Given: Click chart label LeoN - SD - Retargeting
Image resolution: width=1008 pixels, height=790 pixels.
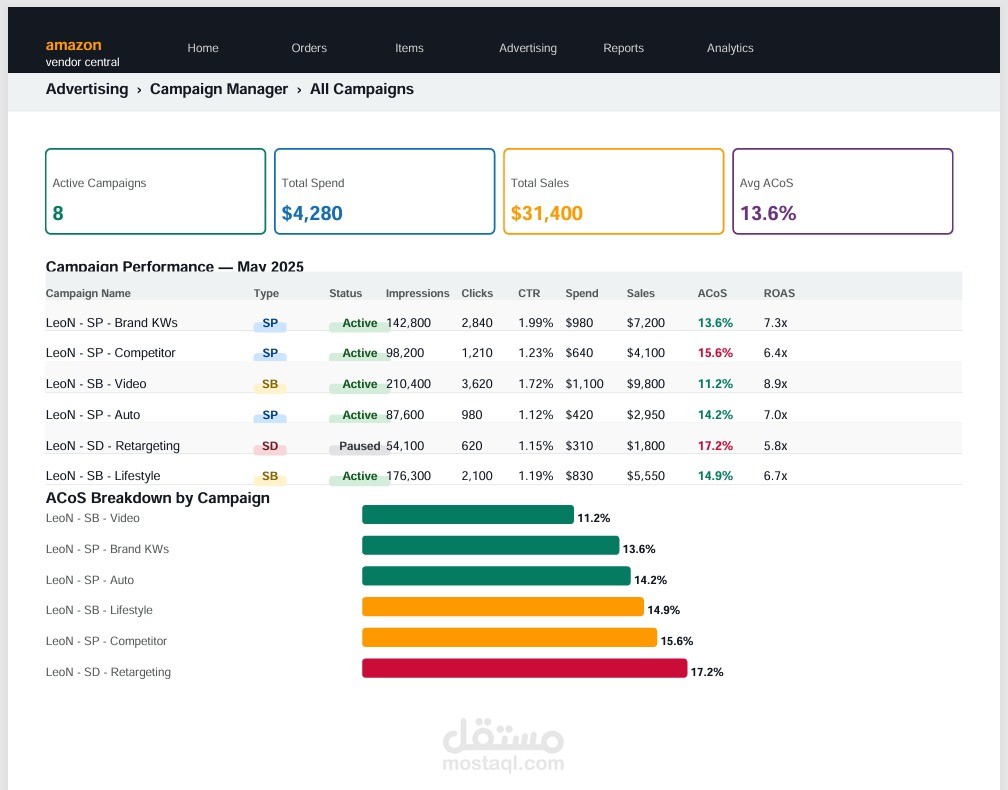Looking at the screenshot, I should coord(108,672).
